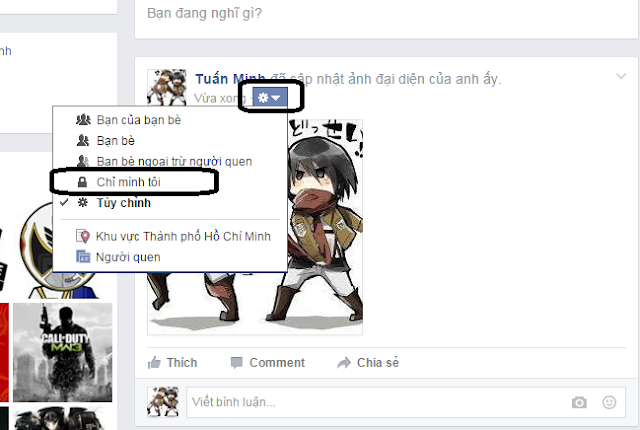640x430 pixels.
Task: Share the post via Chia sẻ
Action: [368, 362]
